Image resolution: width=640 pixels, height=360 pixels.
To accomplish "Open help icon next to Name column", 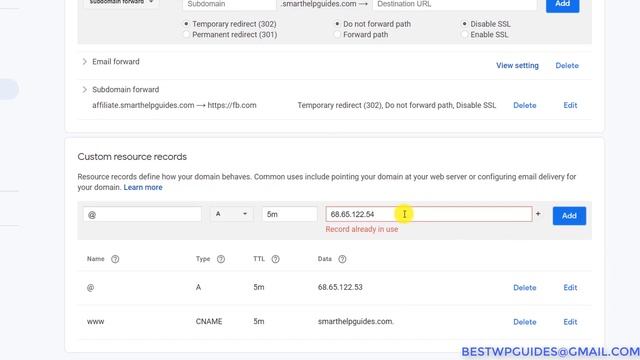I will 115,259.
